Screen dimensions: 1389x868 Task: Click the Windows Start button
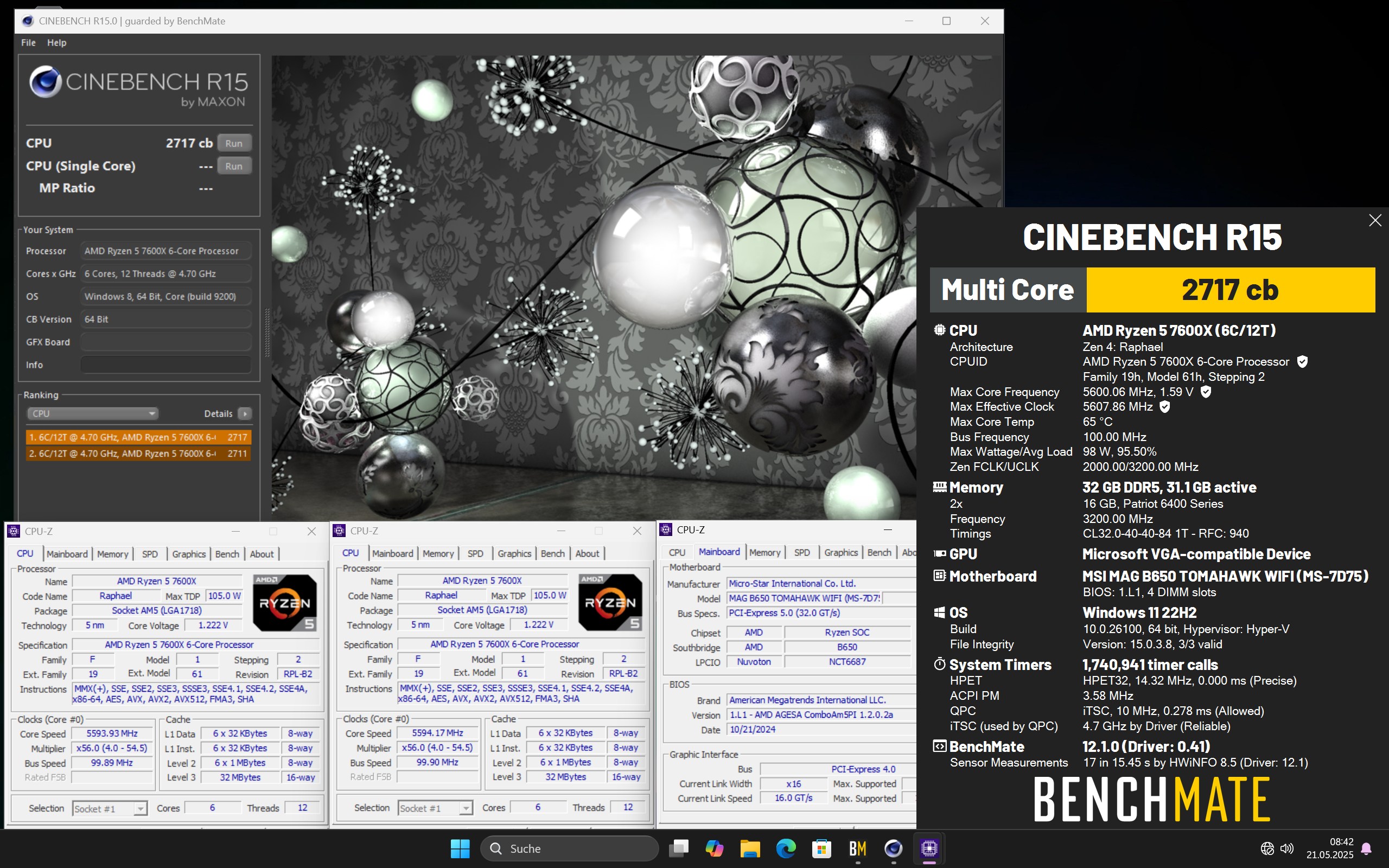tap(460, 848)
